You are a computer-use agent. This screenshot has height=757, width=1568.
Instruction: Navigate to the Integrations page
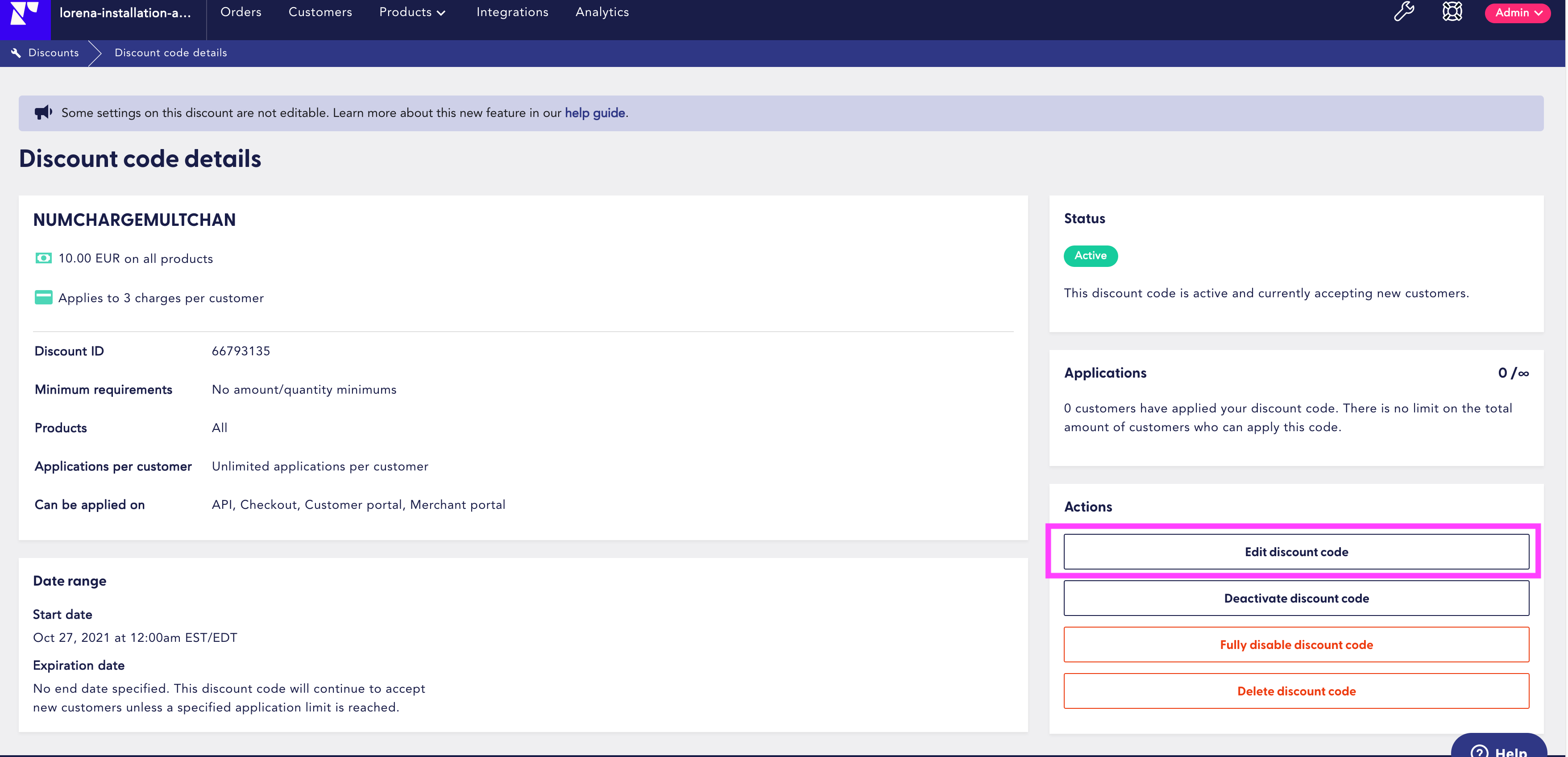(512, 12)
